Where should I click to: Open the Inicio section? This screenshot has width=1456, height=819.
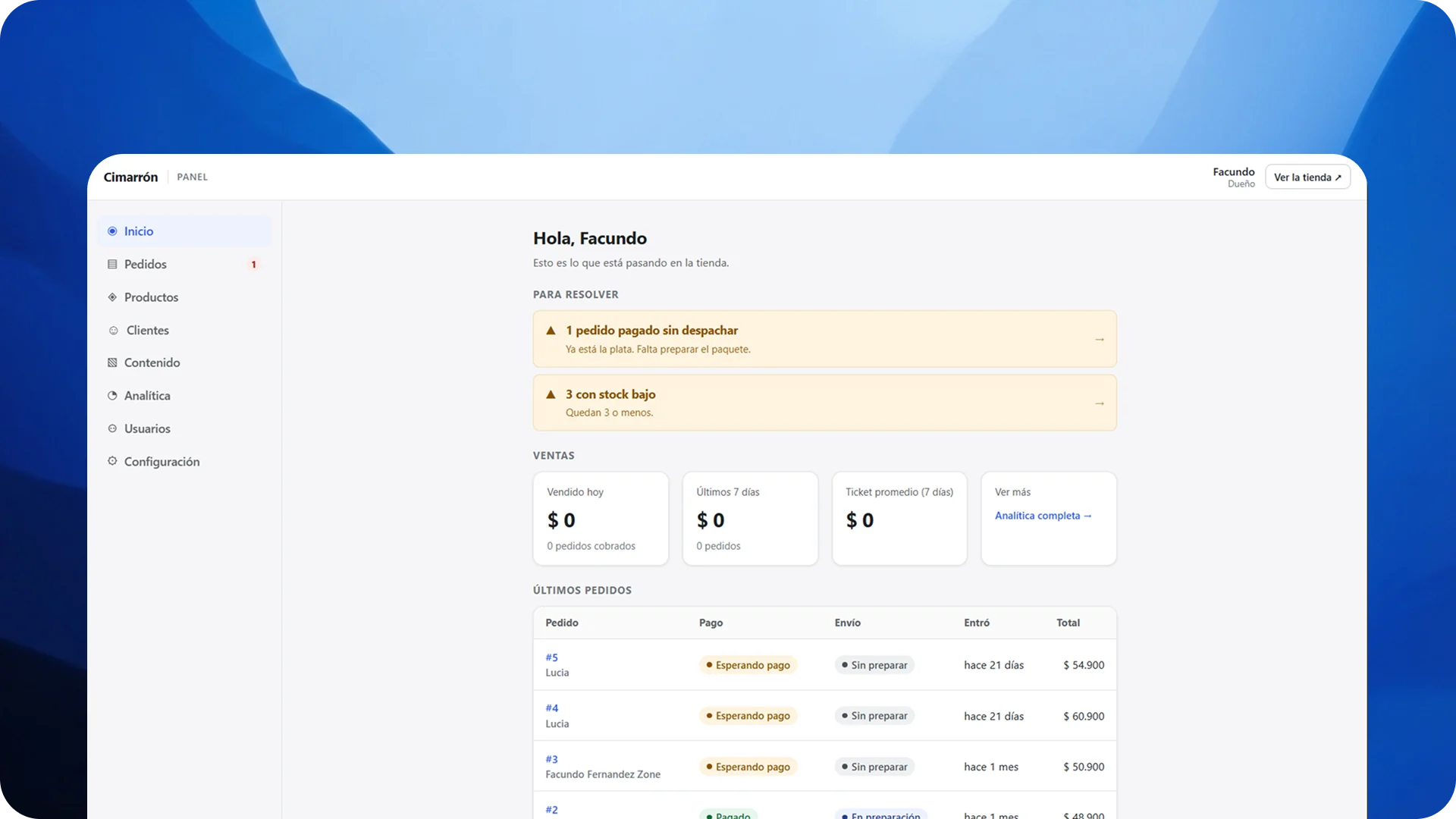tap(184, 231)
